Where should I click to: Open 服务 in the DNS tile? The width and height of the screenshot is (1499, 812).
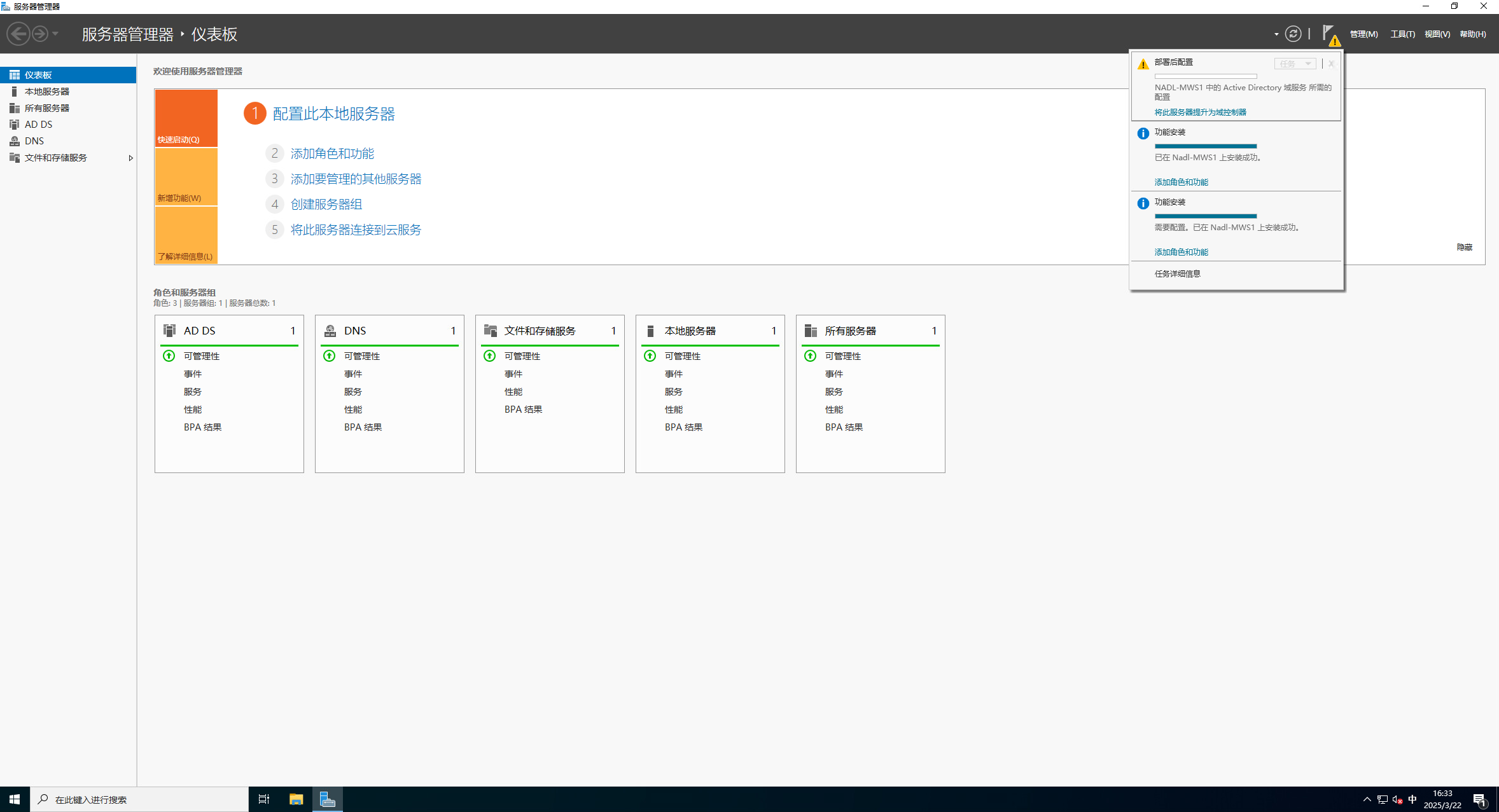point(353,392)
